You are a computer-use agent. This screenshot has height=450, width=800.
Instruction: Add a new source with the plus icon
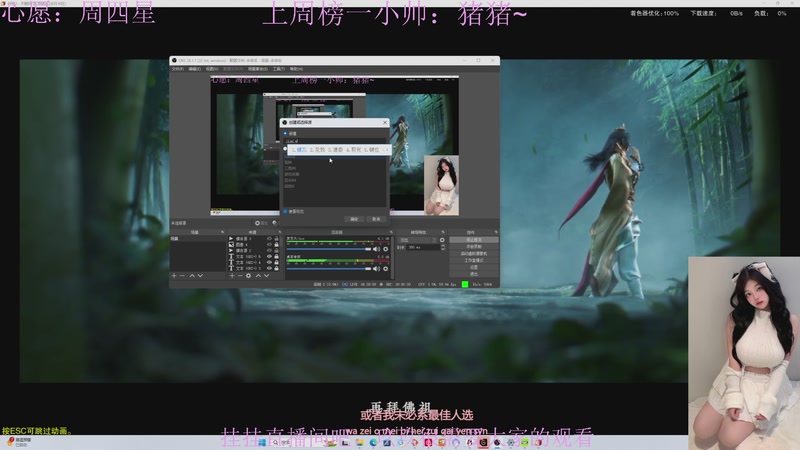pyautogui.click(x=232, y=276)
